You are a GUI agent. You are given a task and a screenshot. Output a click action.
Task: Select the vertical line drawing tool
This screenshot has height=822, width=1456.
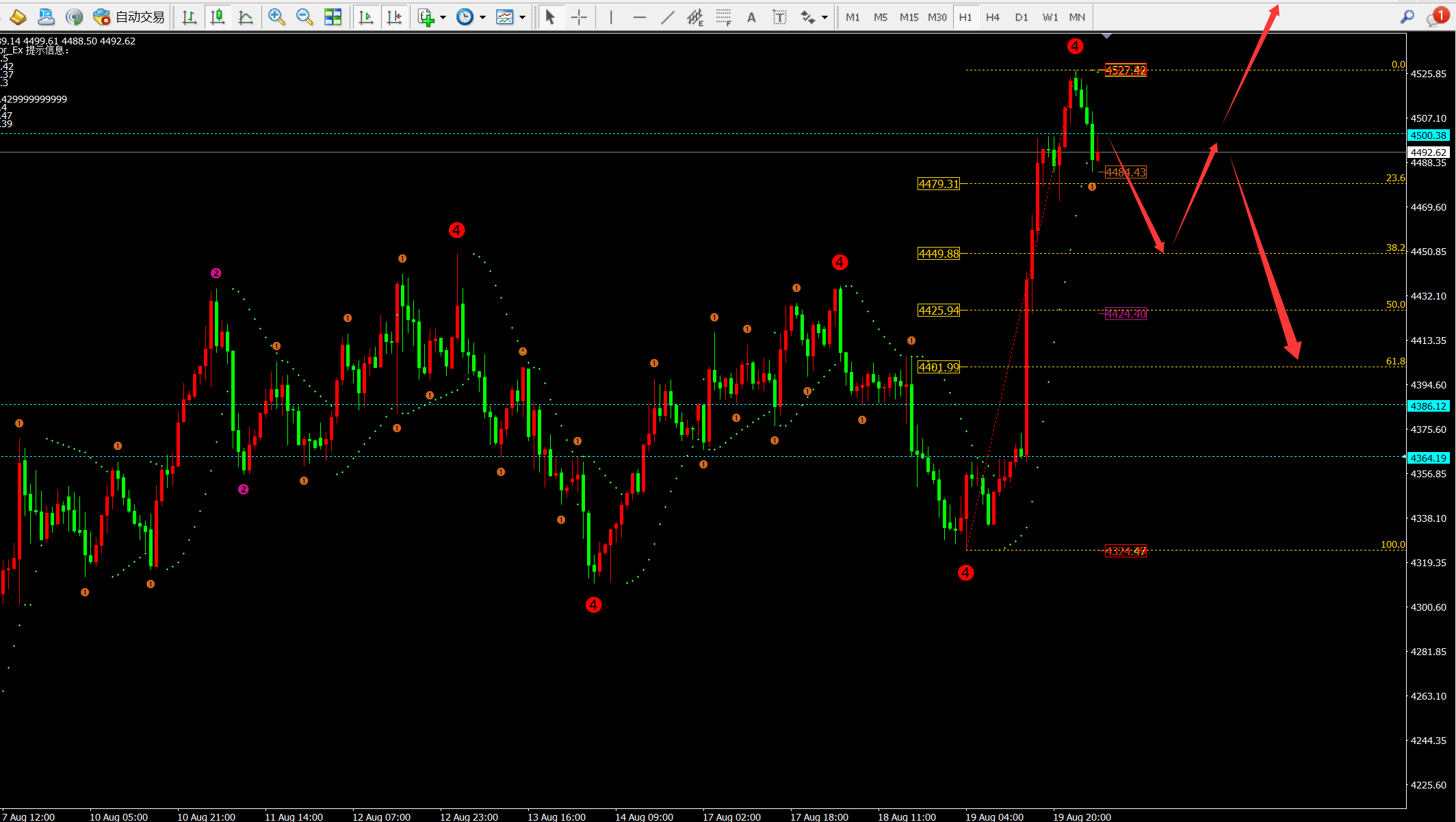[611, 17]
